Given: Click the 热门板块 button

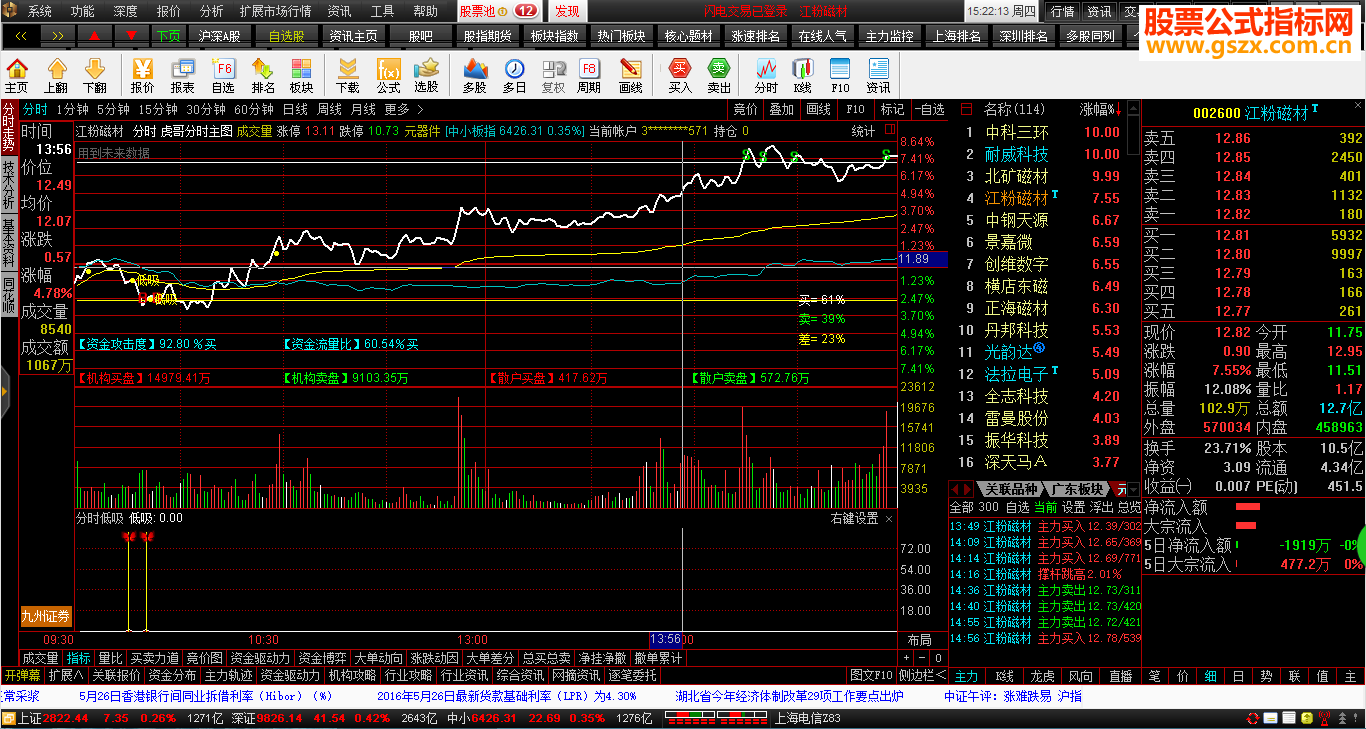Looking at the screenshot, I should point(621,35).
